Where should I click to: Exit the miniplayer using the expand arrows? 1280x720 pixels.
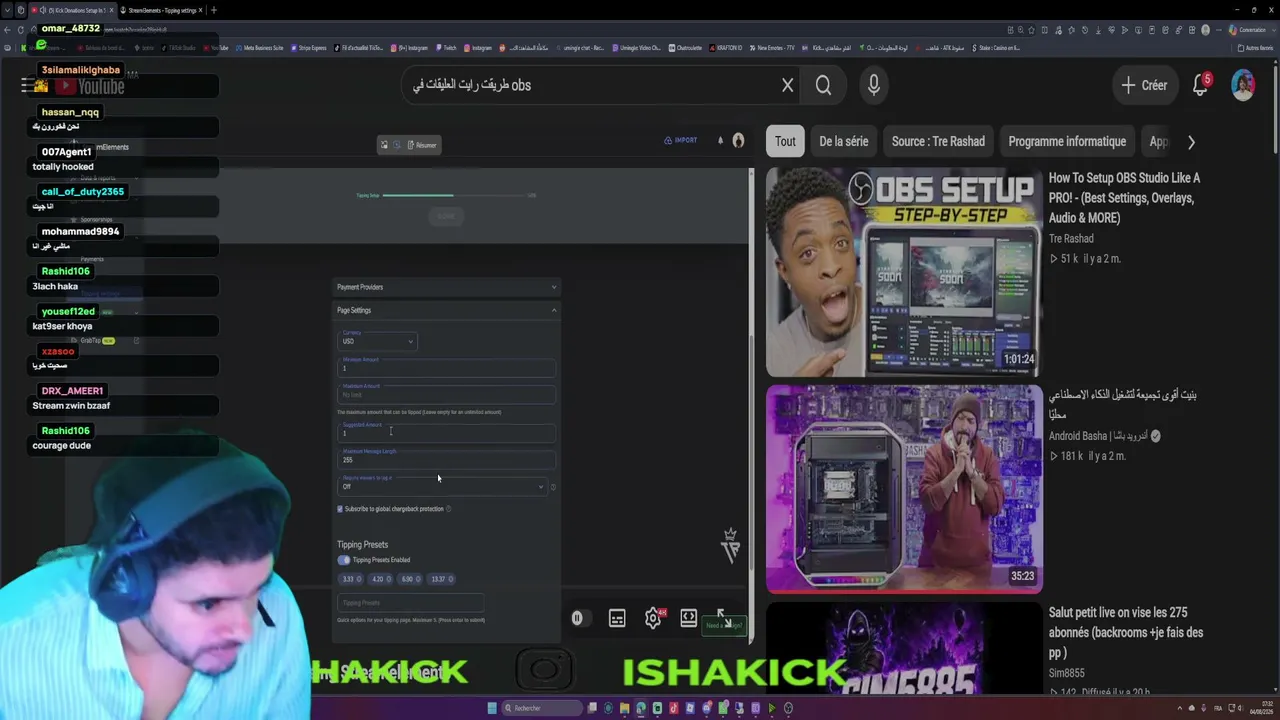722,617
